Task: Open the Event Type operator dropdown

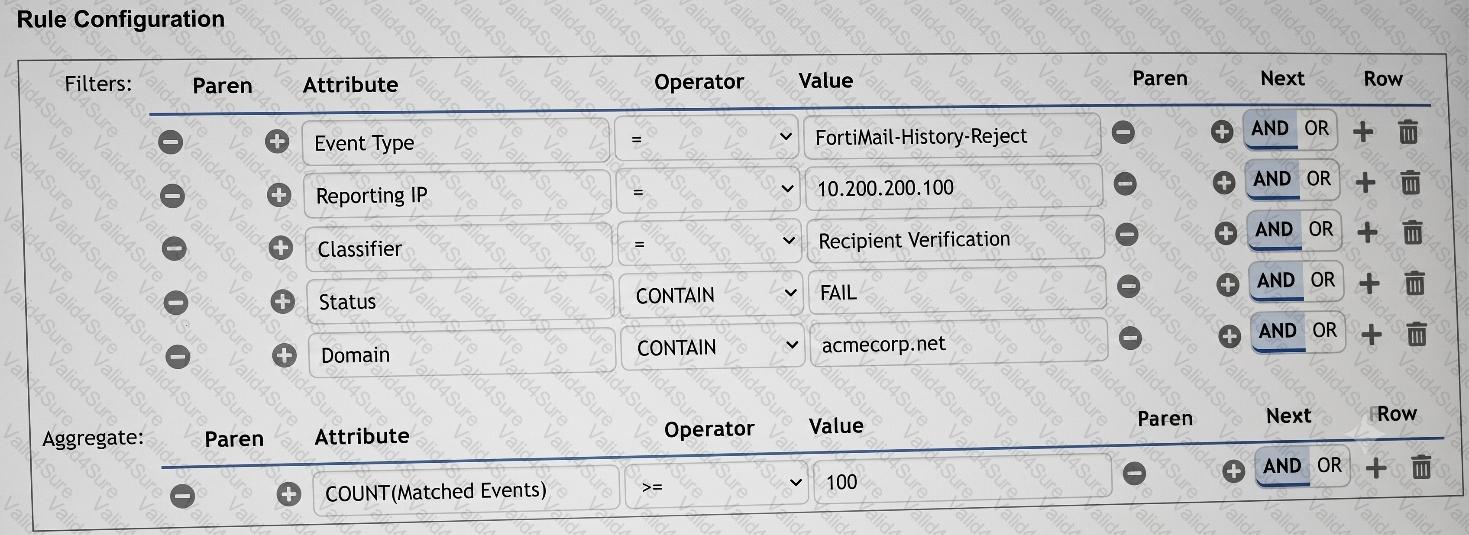Action: pyautogui.click(x=708, y=139)
